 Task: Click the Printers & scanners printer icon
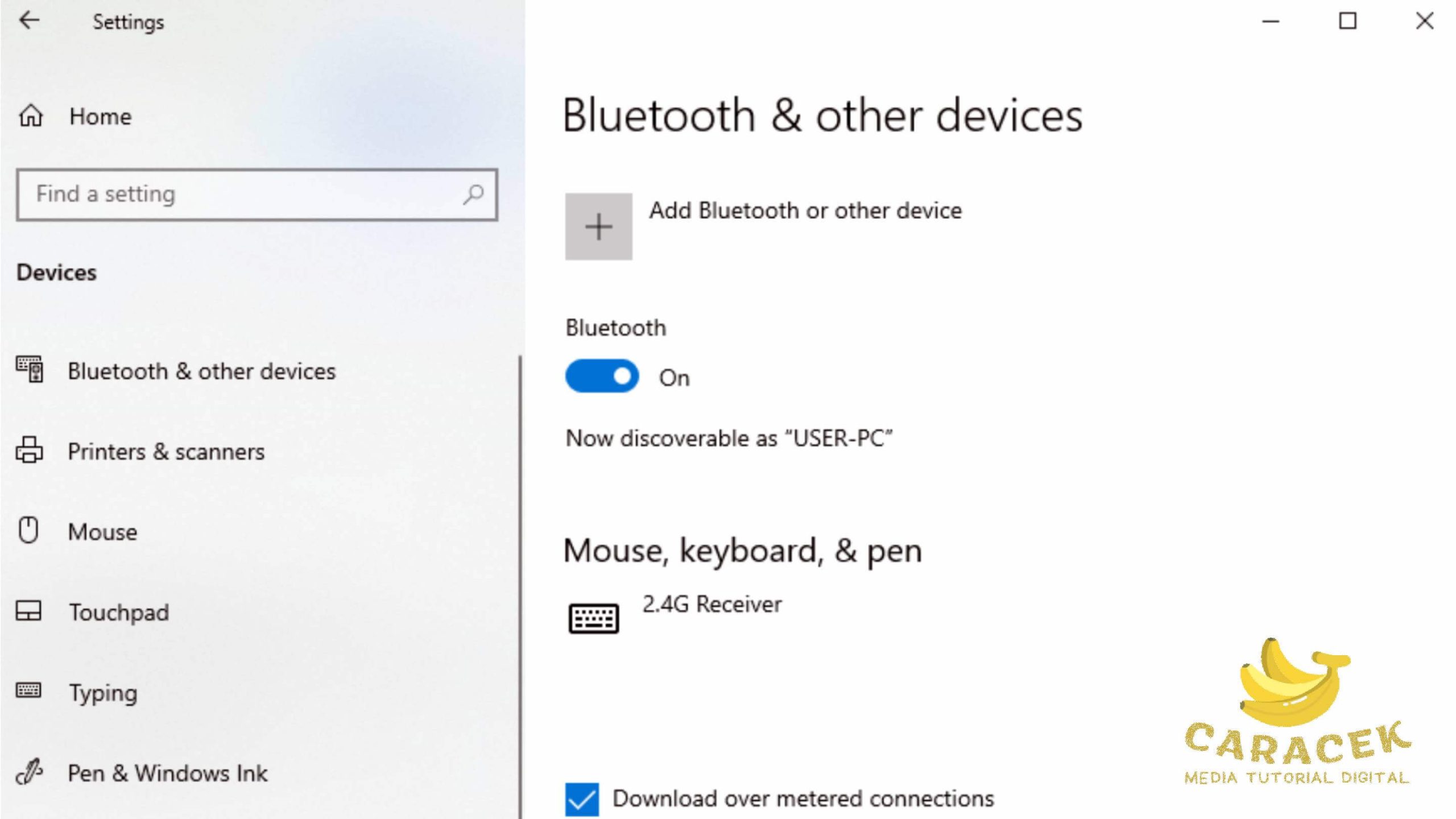pos(29,450)
